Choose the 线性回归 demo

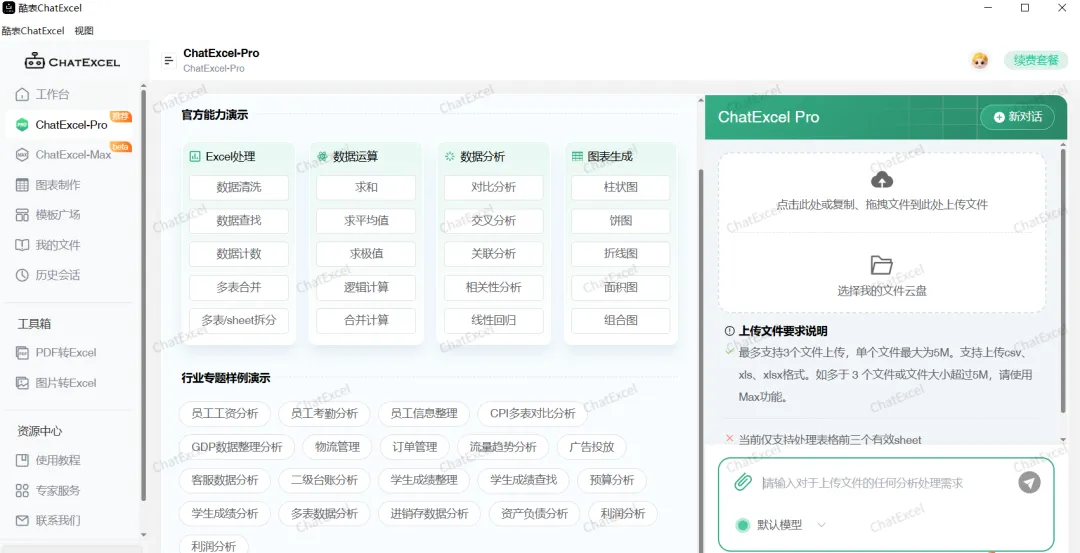tap(493, 321)
